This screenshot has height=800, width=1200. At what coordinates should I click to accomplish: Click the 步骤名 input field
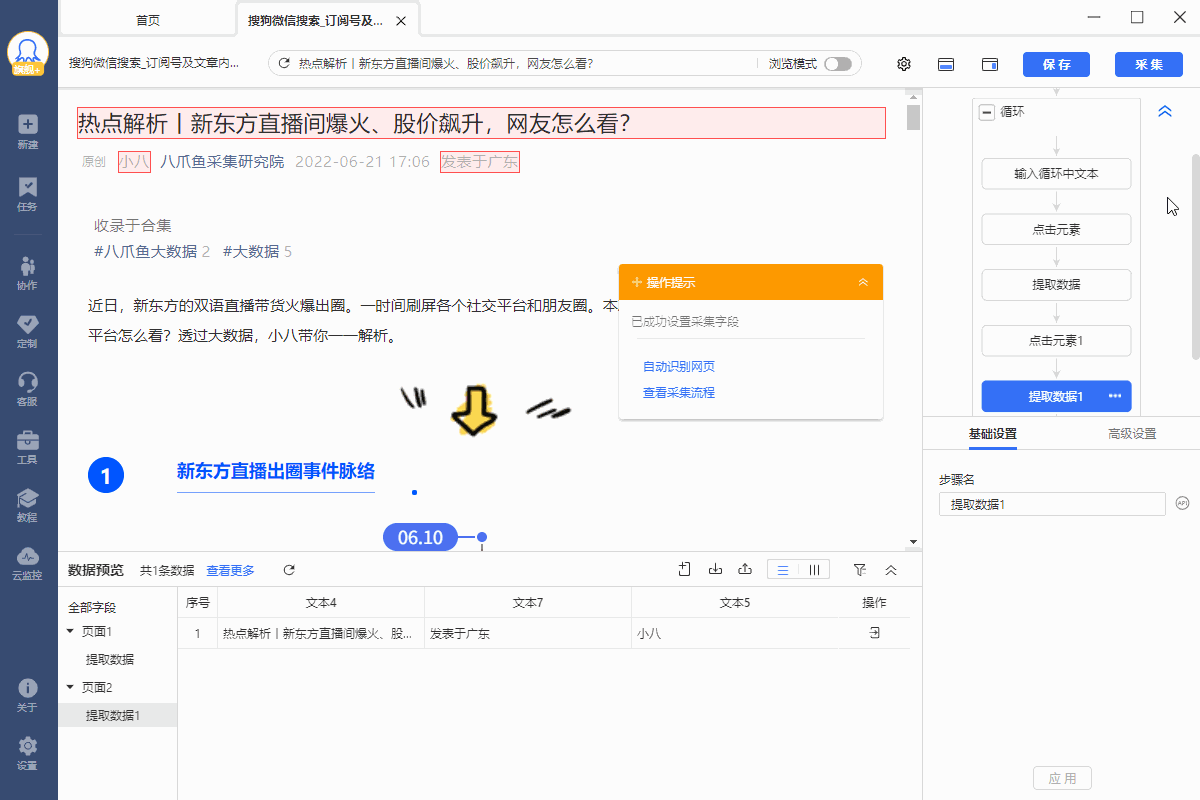[1052, 504]
